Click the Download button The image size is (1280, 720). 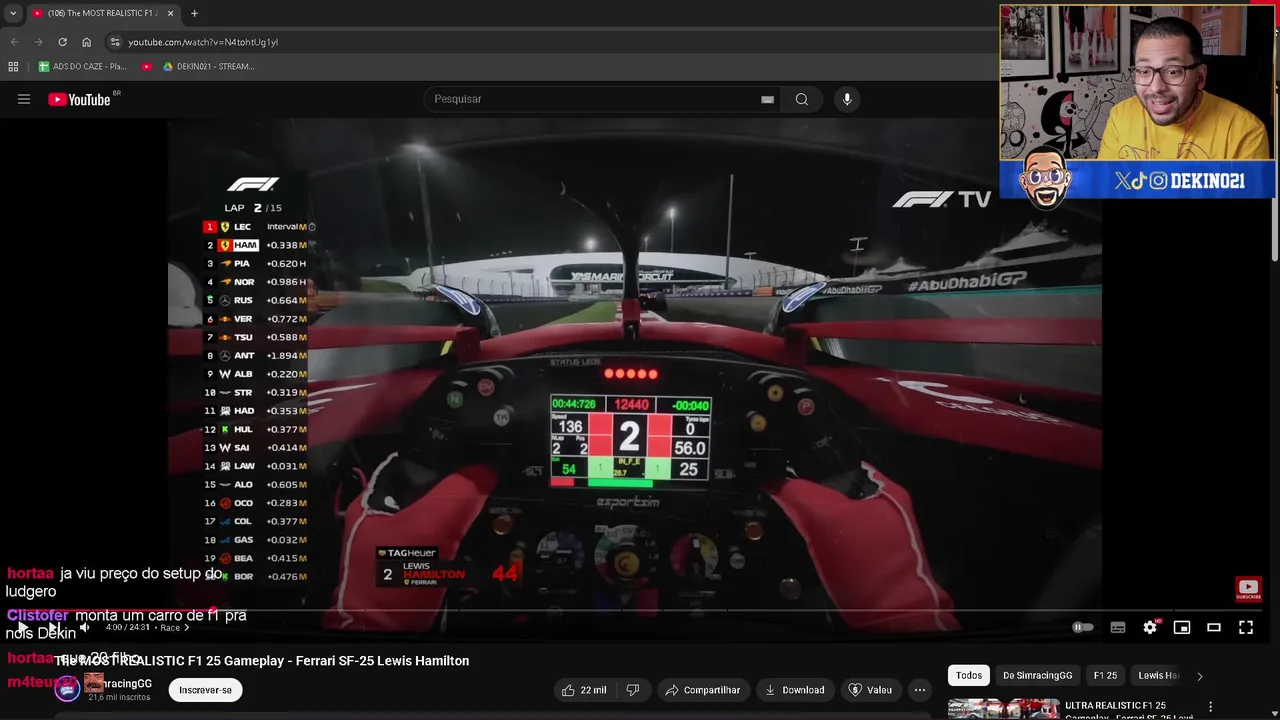point(794,690)
